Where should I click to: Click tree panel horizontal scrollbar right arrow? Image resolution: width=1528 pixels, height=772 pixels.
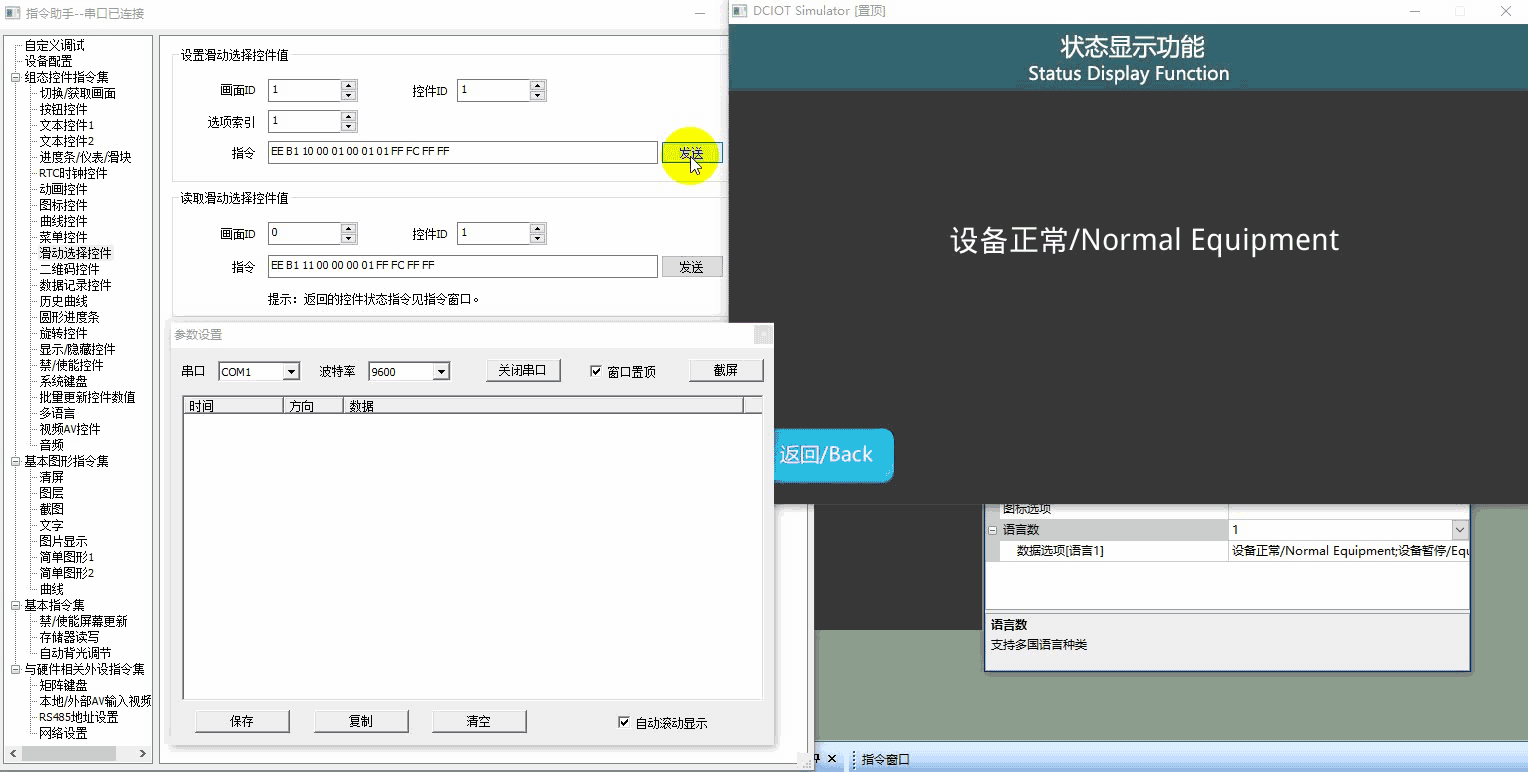click(143, 753)
